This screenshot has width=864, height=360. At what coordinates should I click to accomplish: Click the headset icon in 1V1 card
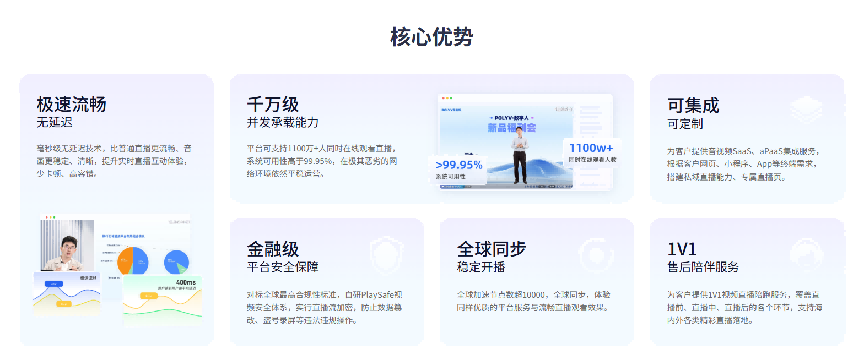807,255
